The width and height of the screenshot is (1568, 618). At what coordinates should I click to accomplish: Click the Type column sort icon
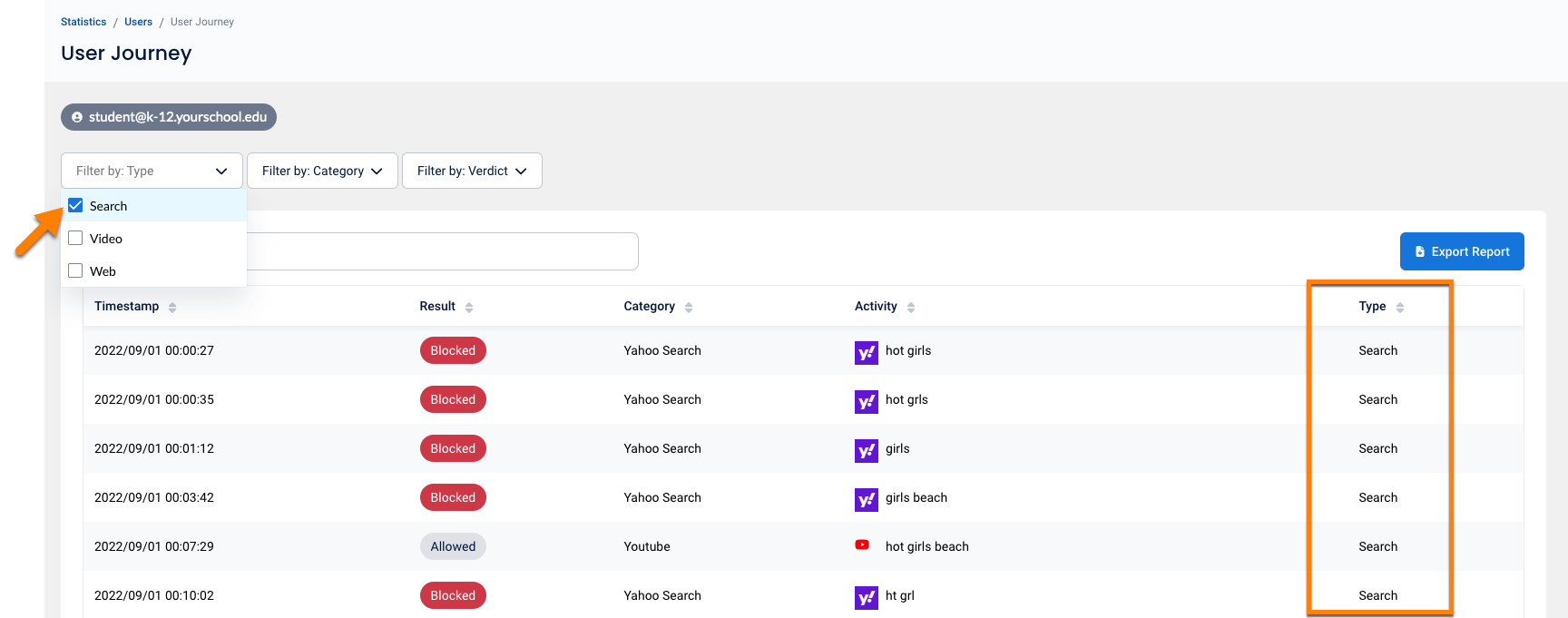1400,308
